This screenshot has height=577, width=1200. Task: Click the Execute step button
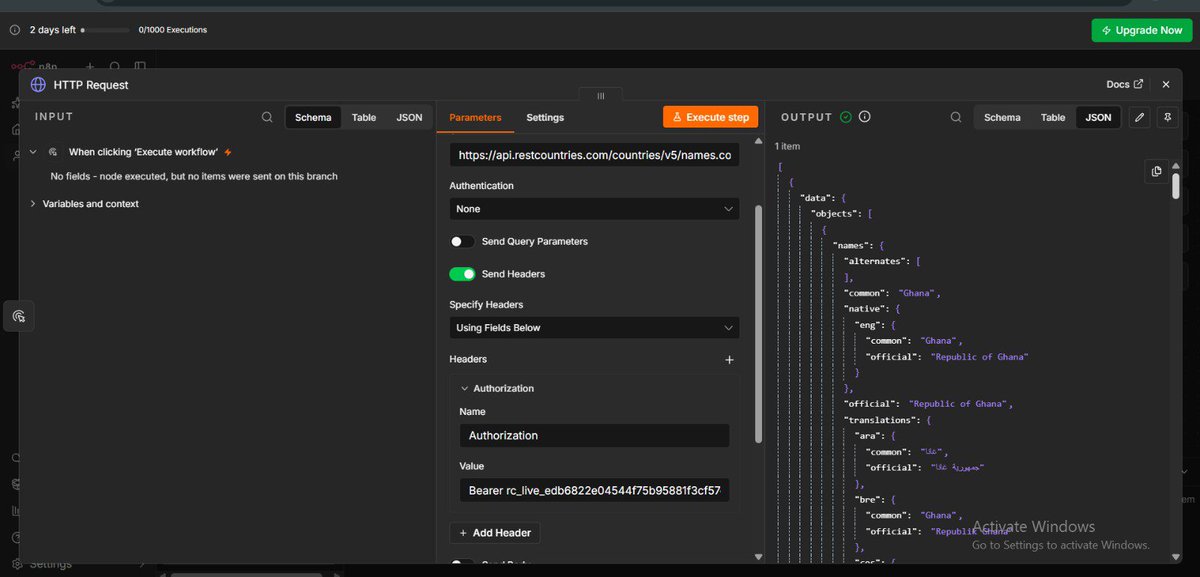710,117
